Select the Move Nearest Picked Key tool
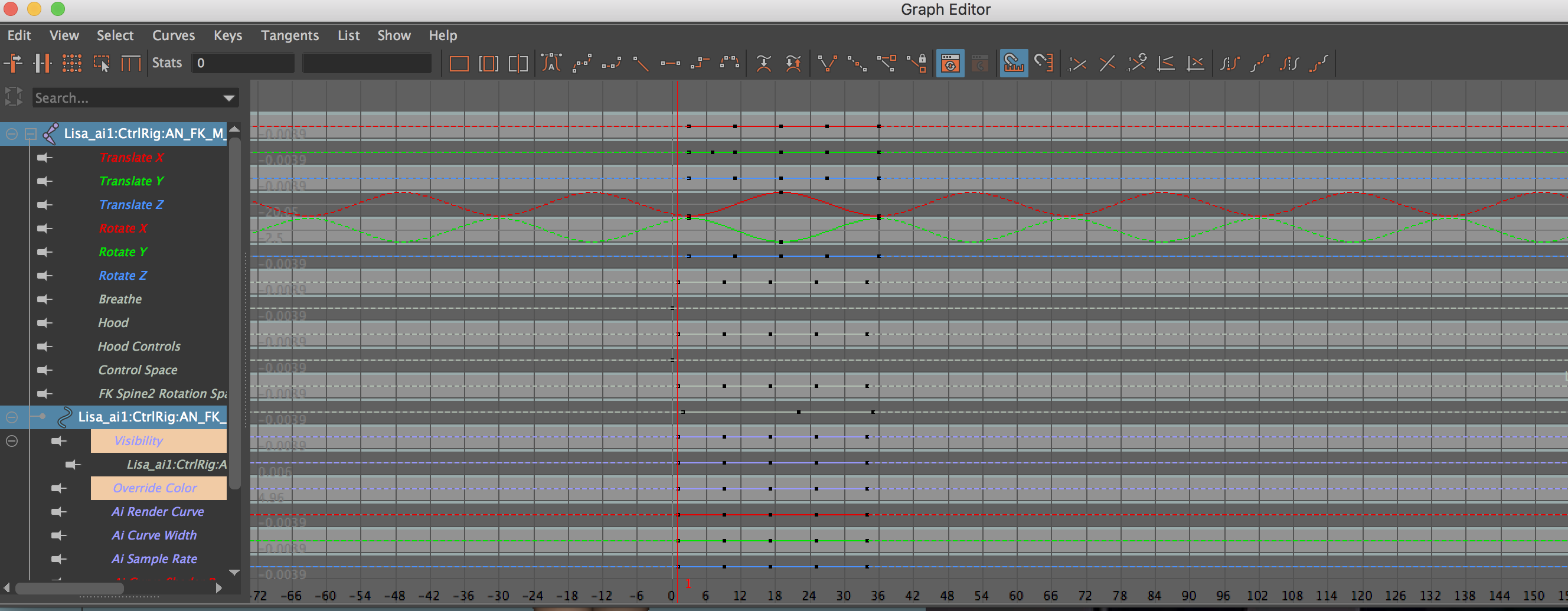Screen dimensions: 1568x611 14,63
